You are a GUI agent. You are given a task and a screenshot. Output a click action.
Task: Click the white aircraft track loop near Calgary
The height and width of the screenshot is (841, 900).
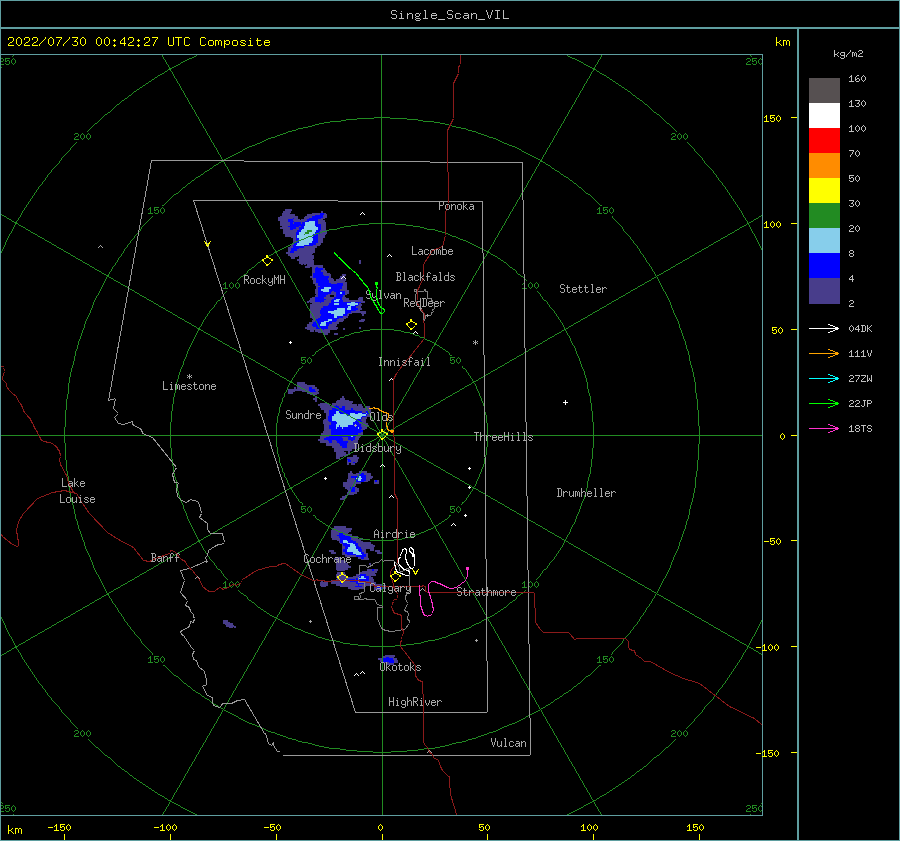406,561
